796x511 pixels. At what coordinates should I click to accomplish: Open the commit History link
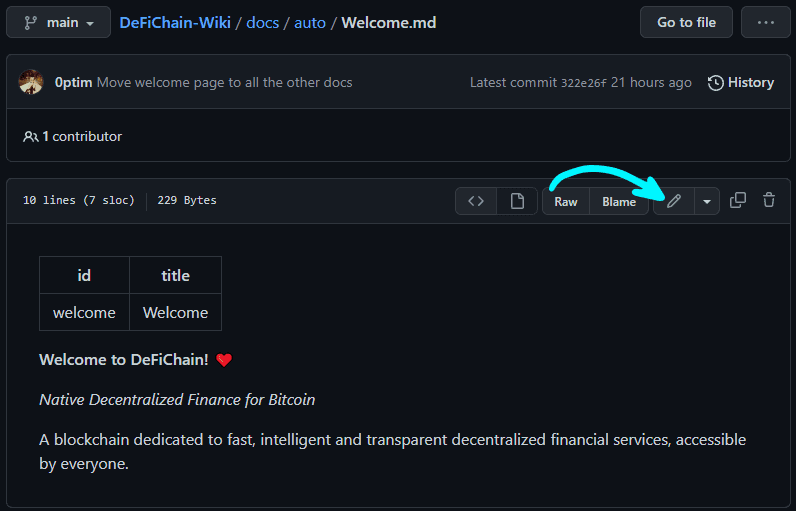point(741,82)
